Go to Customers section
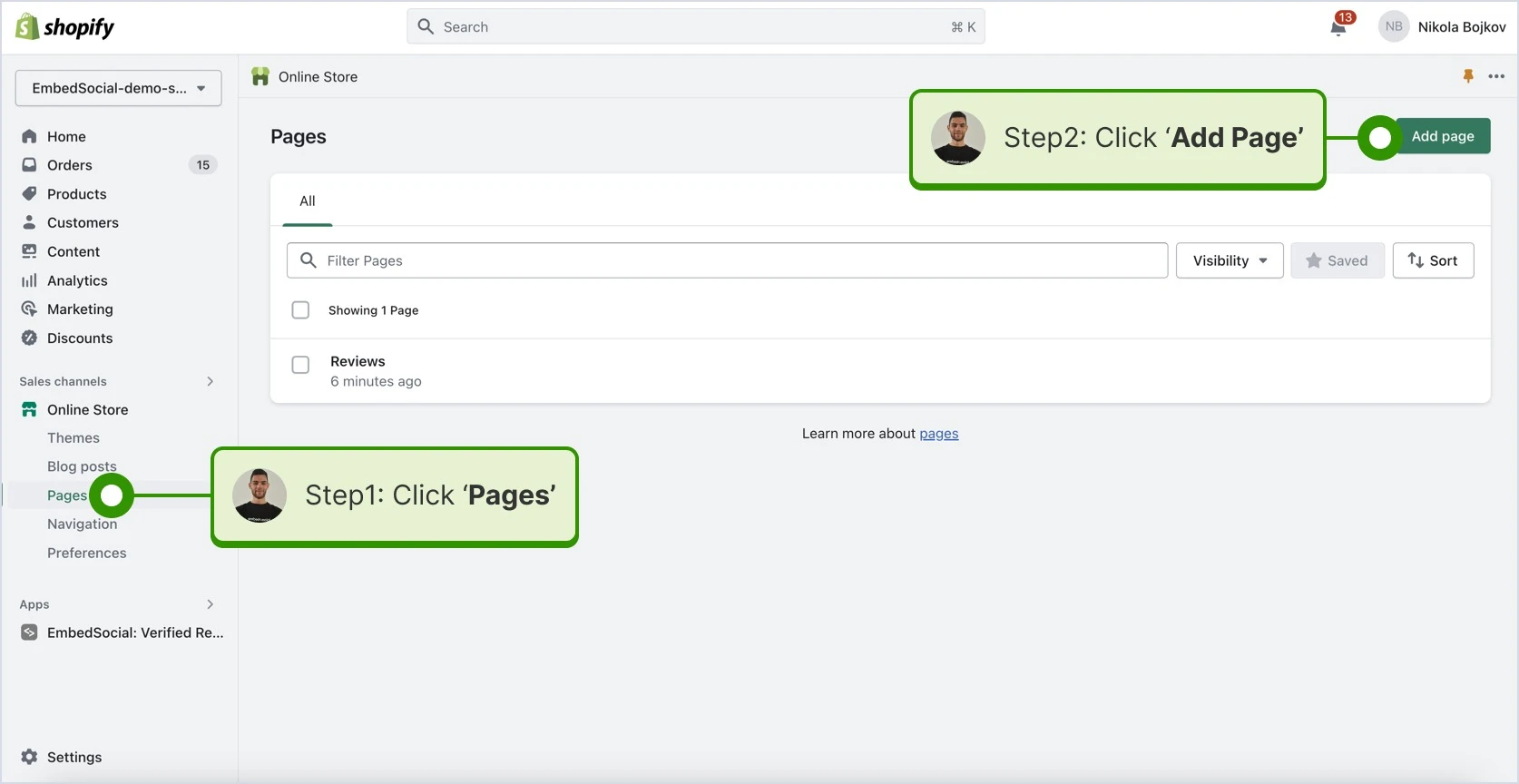 [83, 222]
